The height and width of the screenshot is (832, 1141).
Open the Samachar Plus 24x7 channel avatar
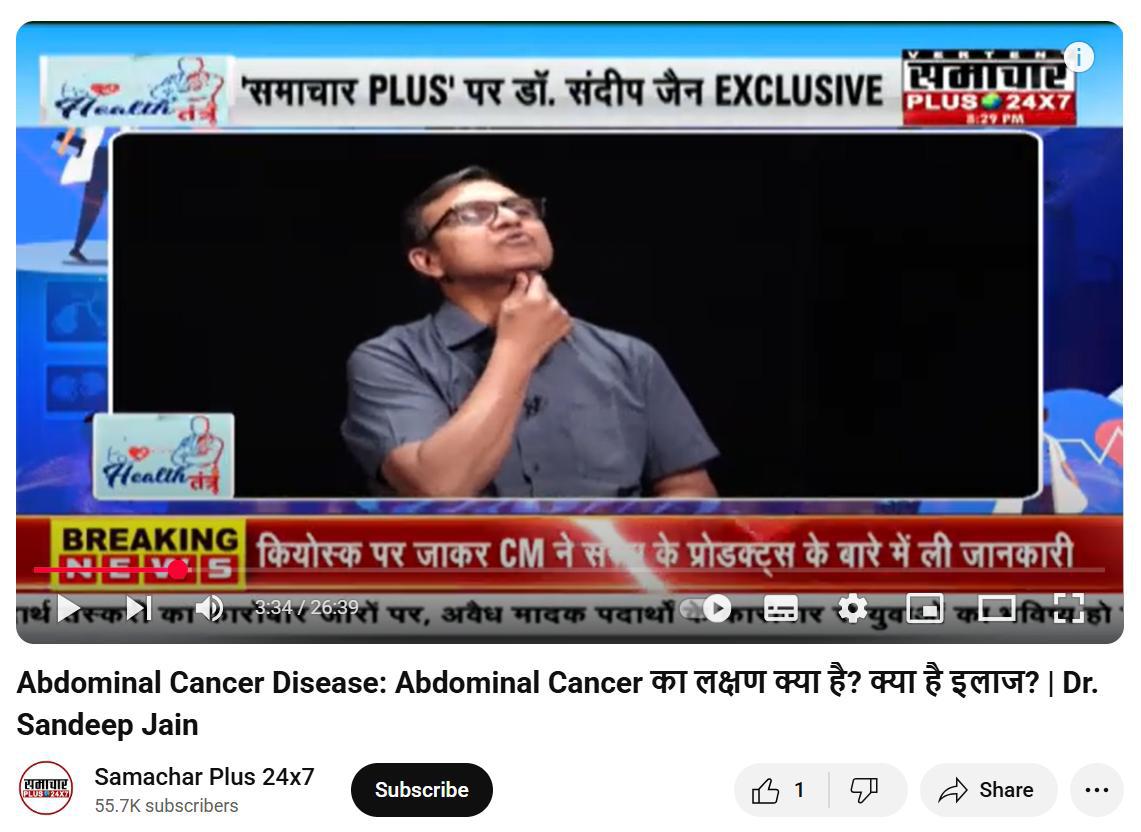(46, 788)
